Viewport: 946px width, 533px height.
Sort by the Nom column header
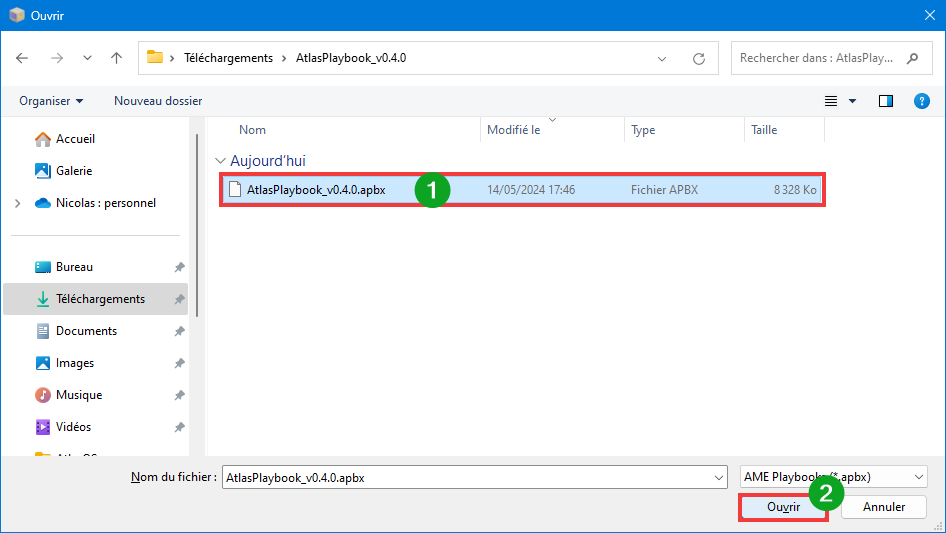(x=252, y=130)
